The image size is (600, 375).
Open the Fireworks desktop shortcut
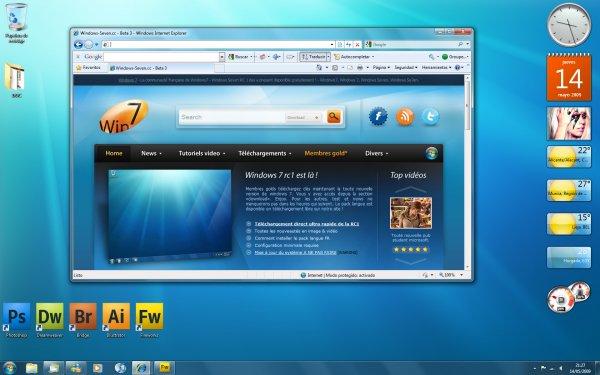coord(149,319)
